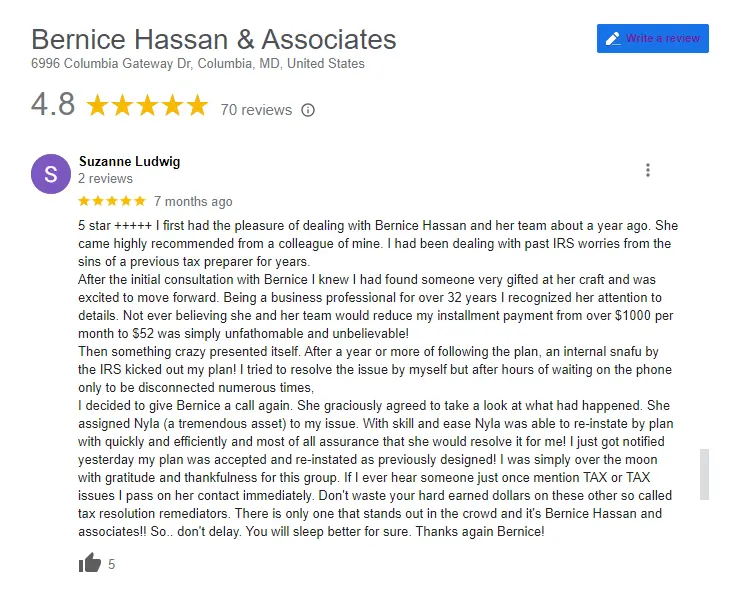Click the Bernice Hassan & Associates heading
This screenshot has height=590, width=750.
click(214, 39)
